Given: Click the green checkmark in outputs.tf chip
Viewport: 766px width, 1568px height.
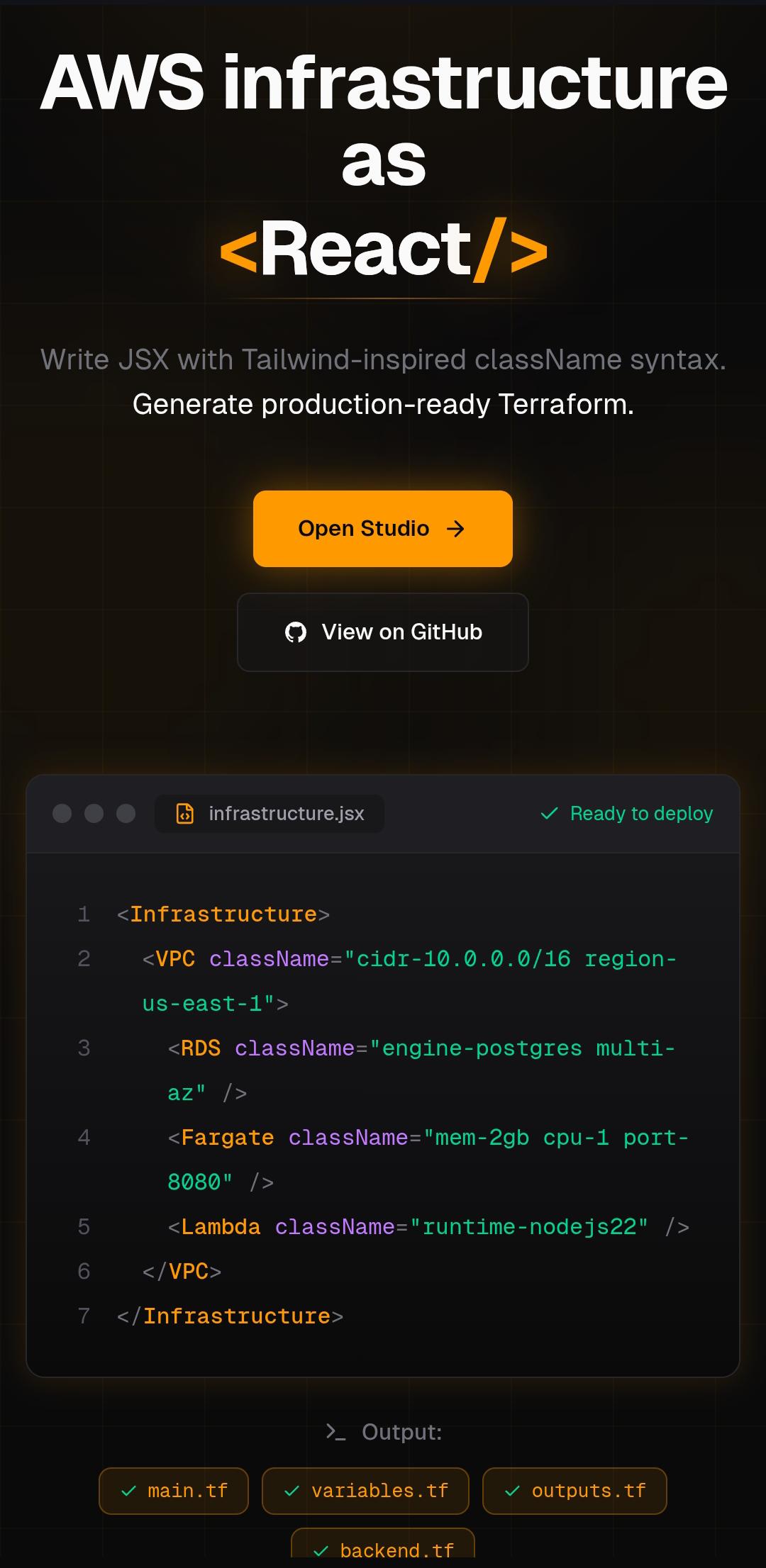Looking at the screenshot, I should [x=511, y=1491].
